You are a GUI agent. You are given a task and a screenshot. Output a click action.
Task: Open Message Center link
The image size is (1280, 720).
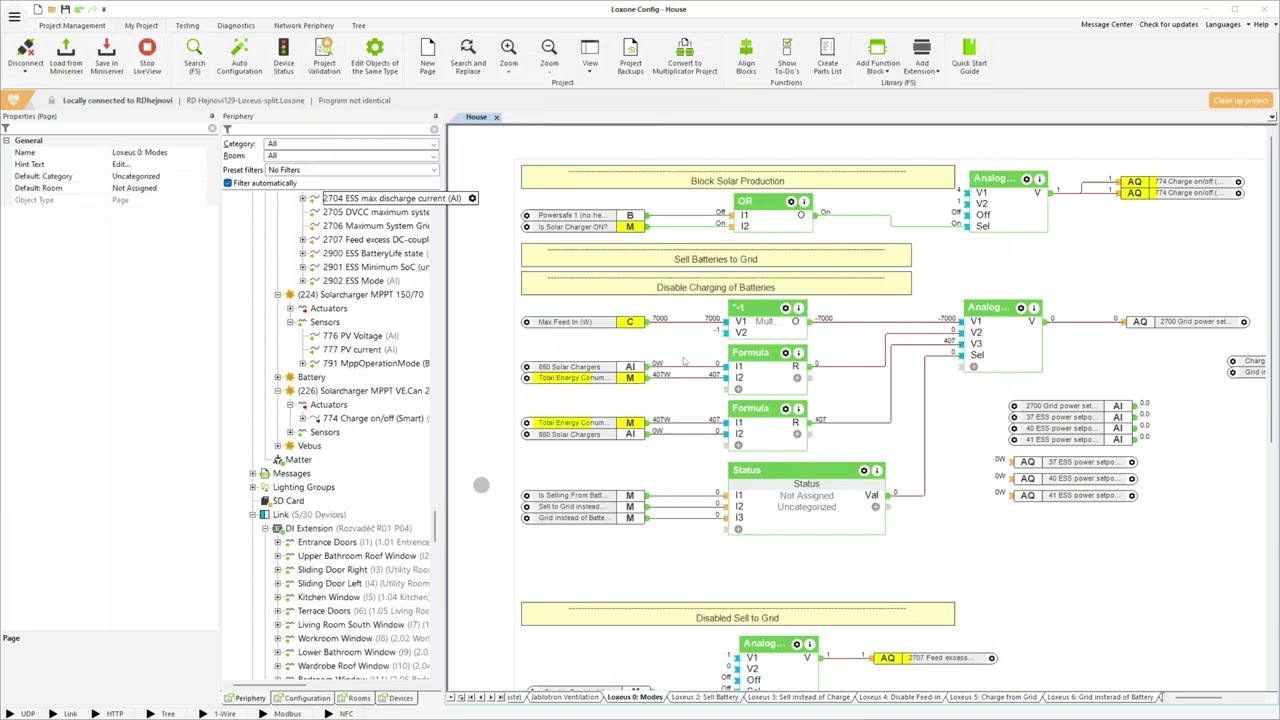pyautogui.click(x=1107, y=25)
